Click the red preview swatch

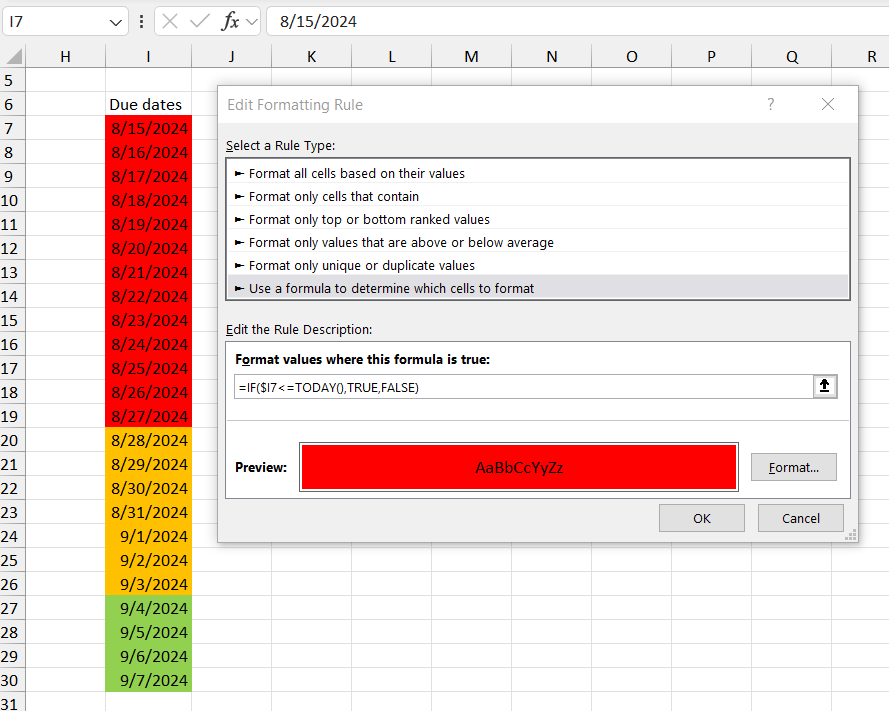click(519, 467)
